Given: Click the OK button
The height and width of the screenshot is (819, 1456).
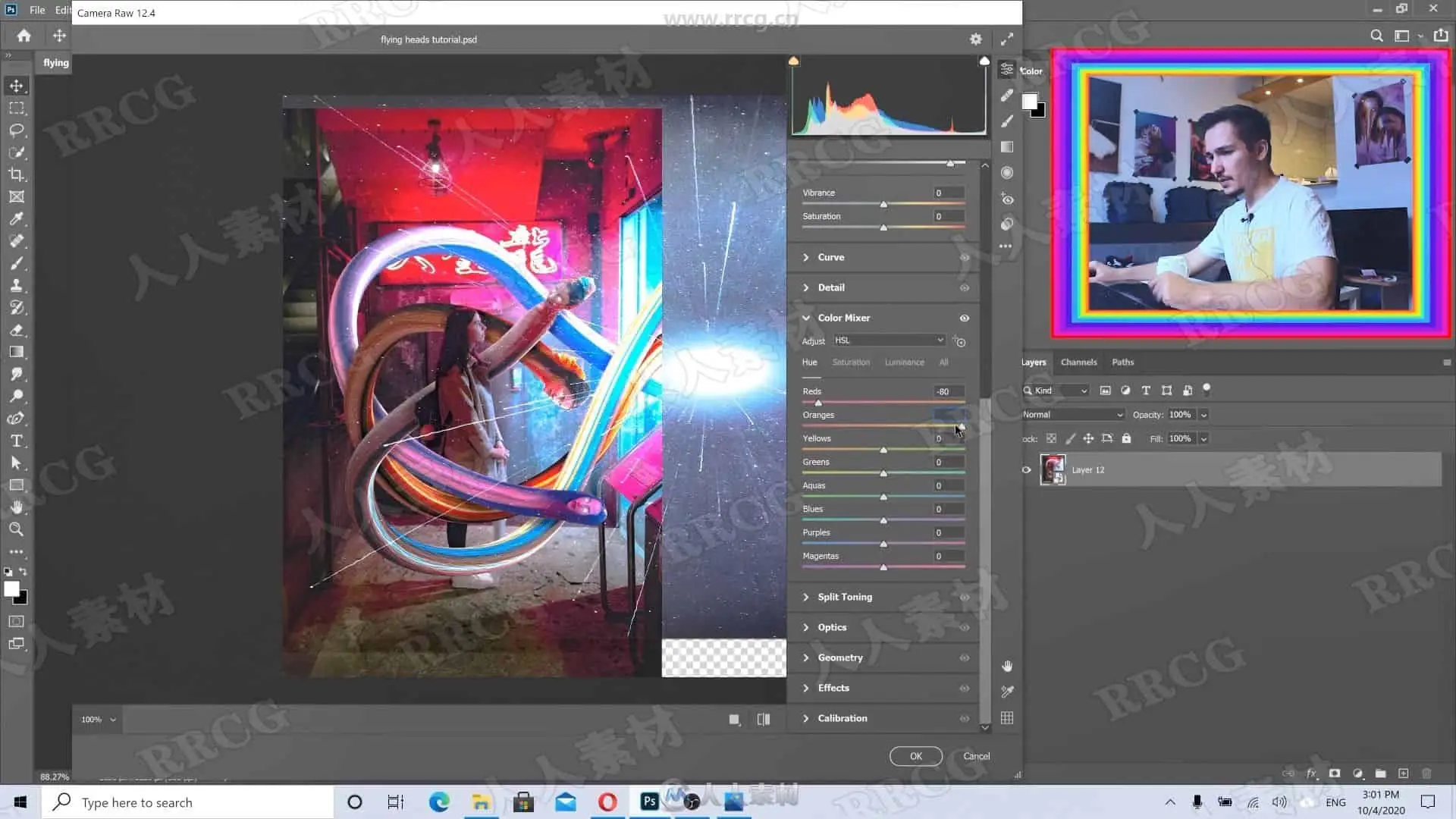Looking at the screenshot, I should click(x=916, y=756).
